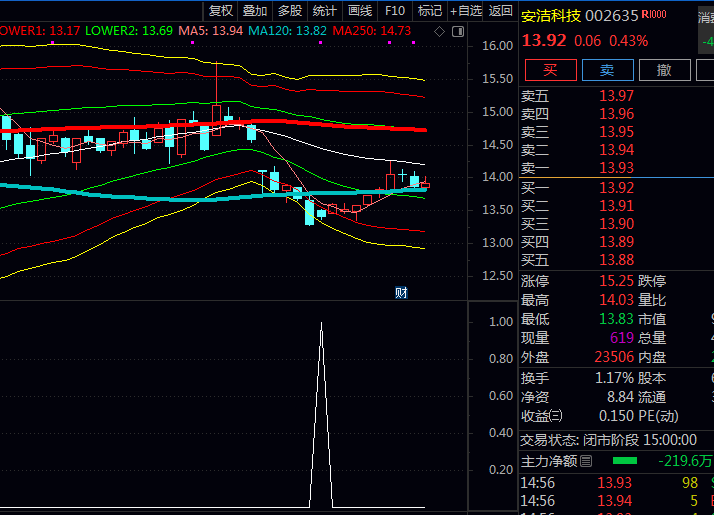Open F10 company information
The height and width of the screenshot is (515, 714).
click(395, 11)
